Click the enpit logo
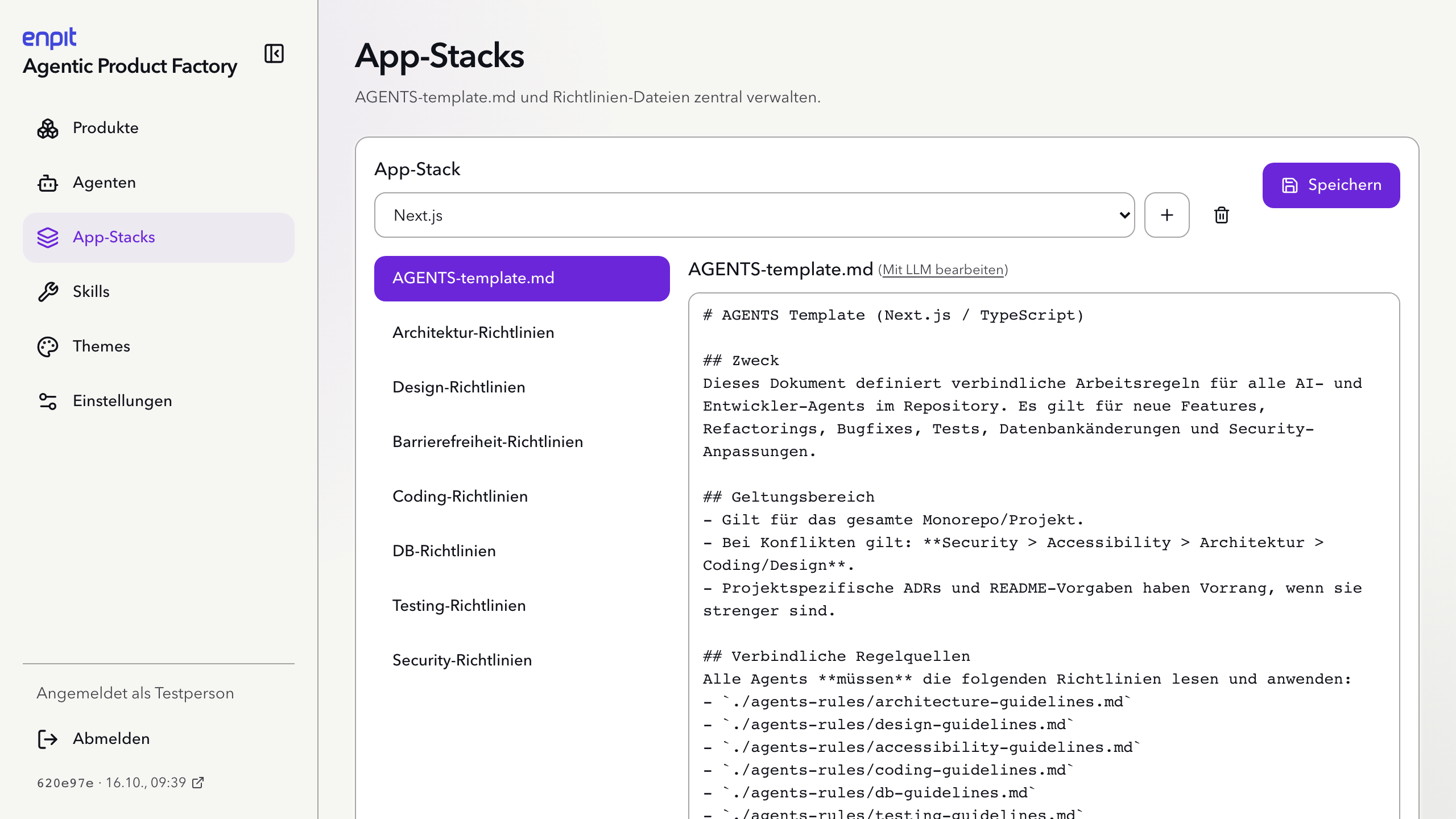 (x=49, y=38)
